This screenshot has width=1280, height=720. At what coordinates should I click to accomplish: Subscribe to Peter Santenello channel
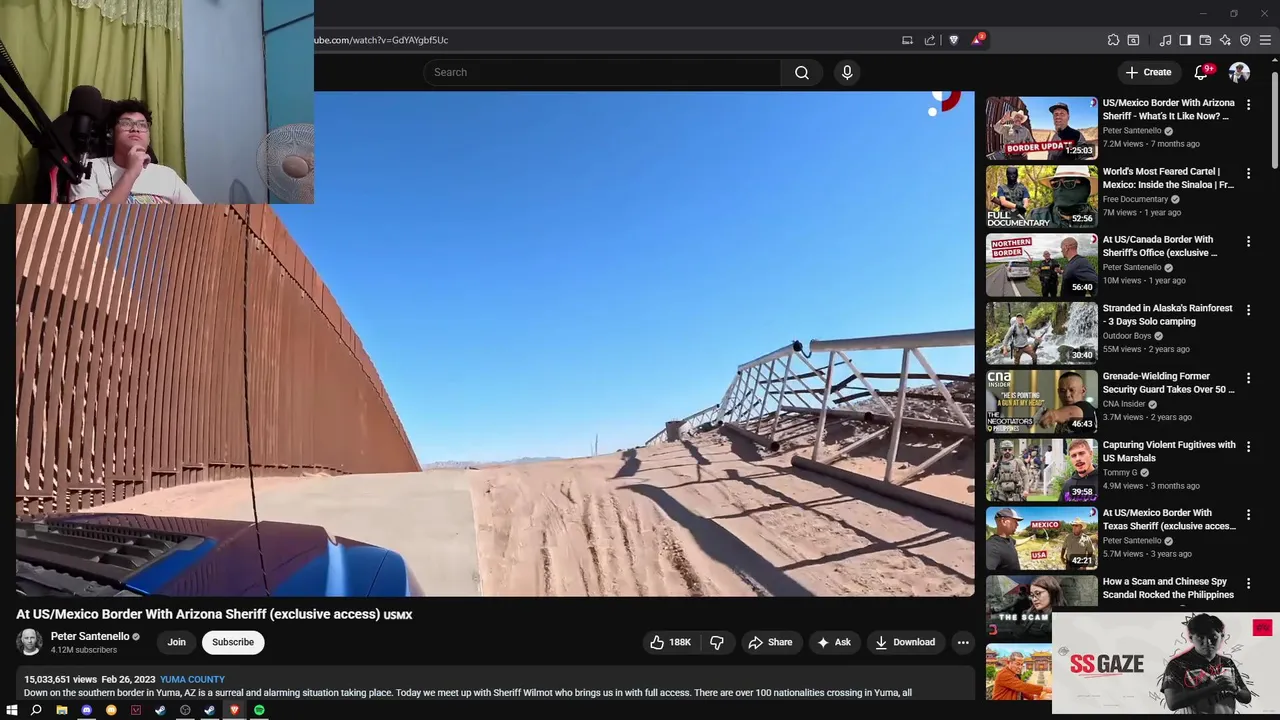tap(232, 642)
